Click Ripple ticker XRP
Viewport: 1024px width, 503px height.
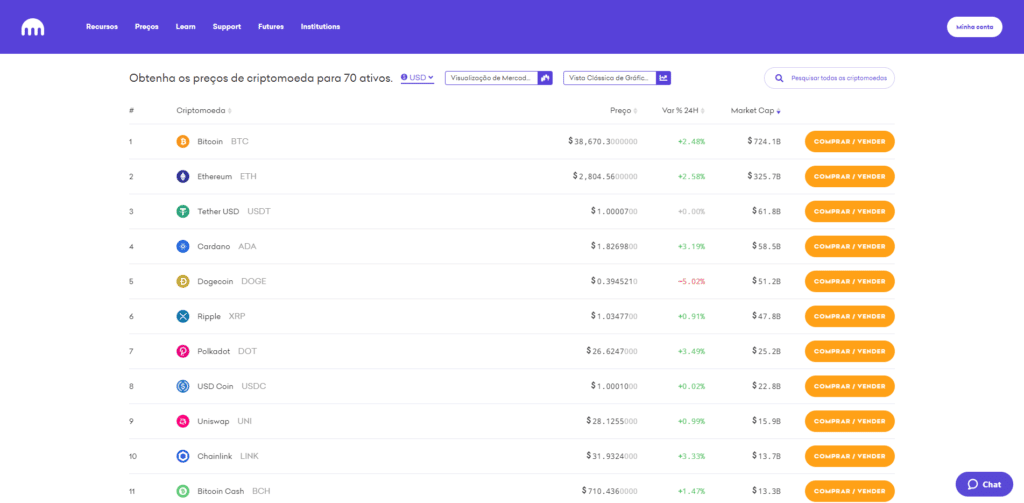click(x=237, y=316)
